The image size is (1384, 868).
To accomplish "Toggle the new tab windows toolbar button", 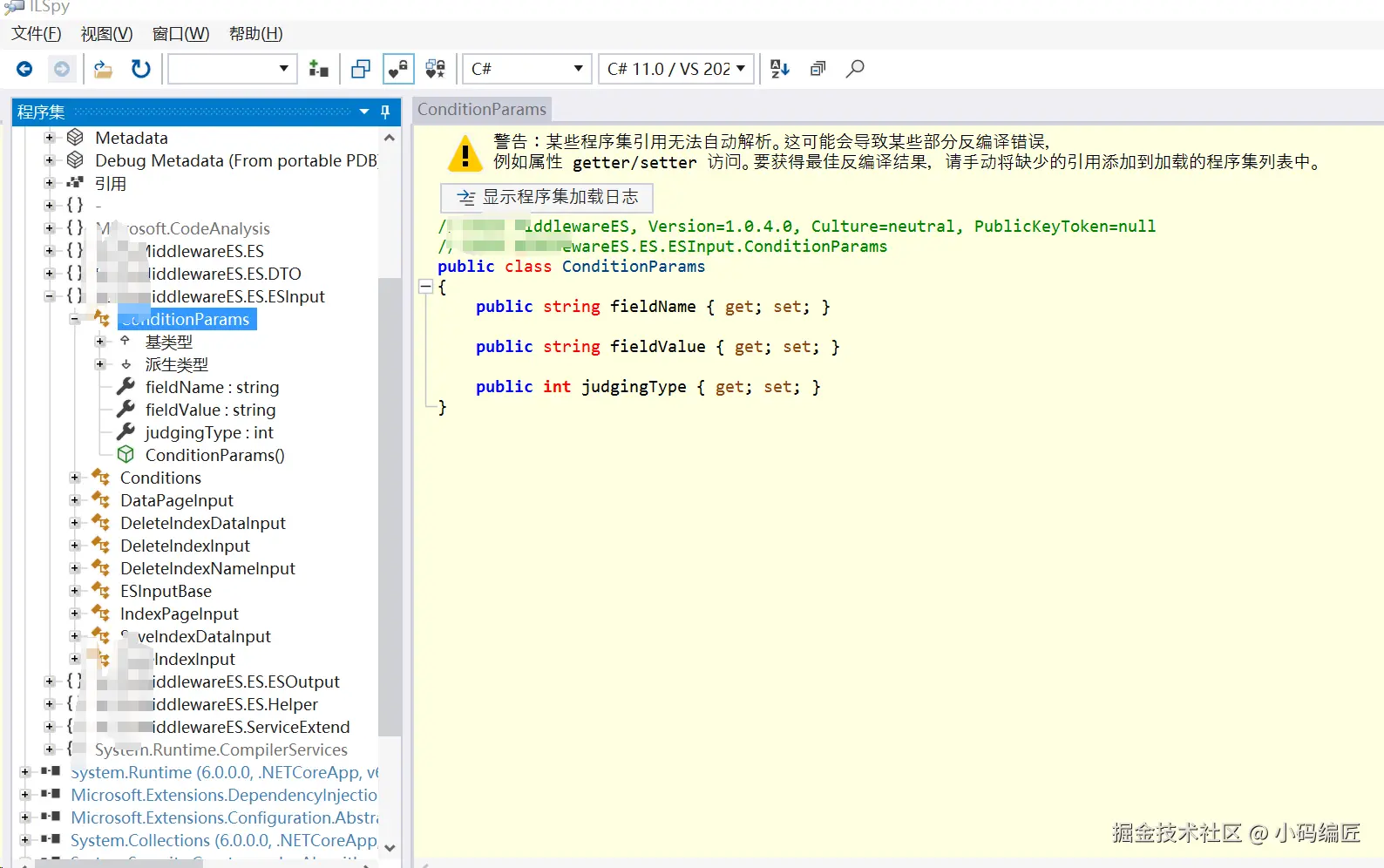I will click(361, 69).
